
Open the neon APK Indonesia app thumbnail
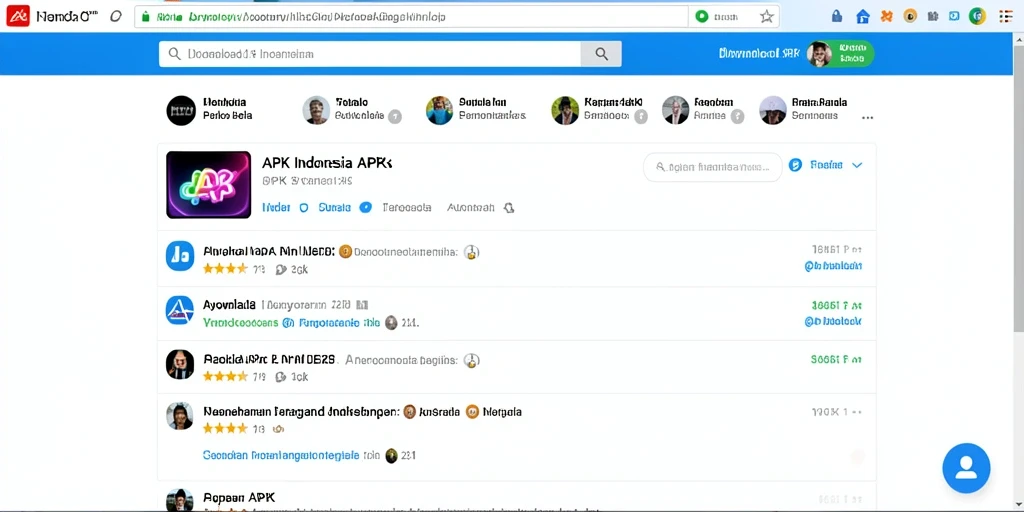tap(208, 185)
